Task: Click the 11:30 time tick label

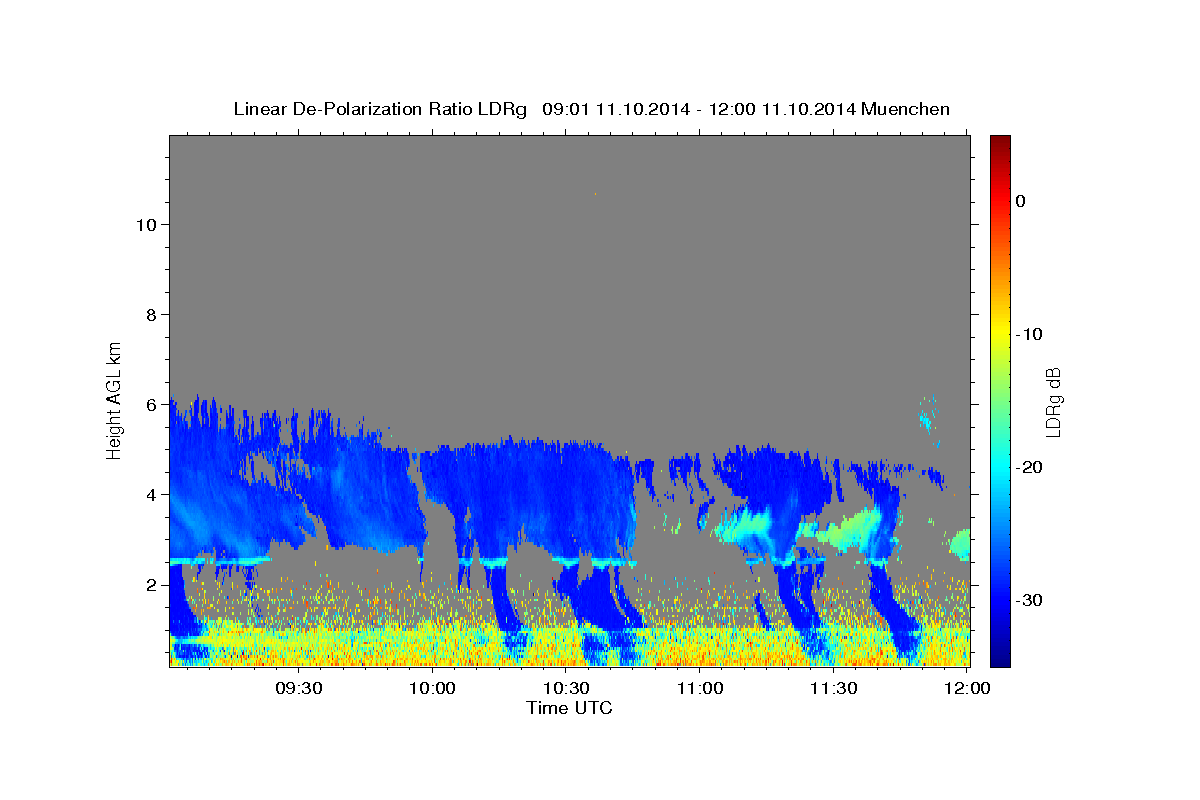Action: [x=833, y=688]
